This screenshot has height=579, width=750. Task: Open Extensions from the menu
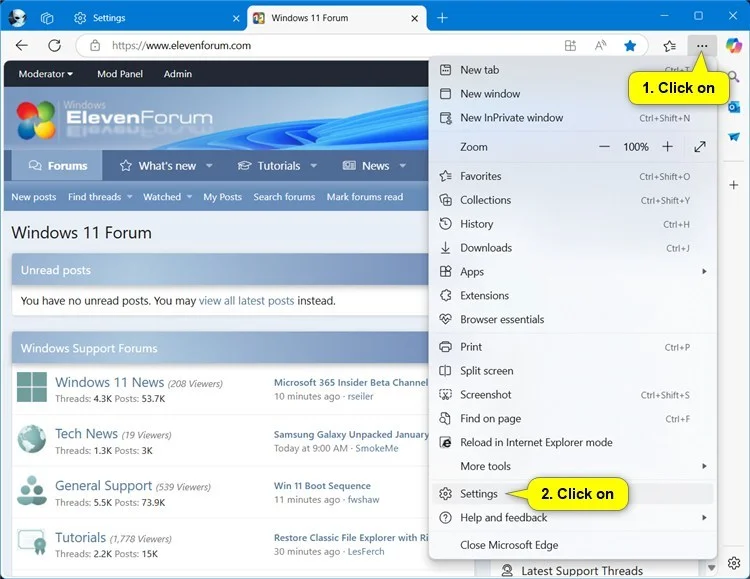573,296
